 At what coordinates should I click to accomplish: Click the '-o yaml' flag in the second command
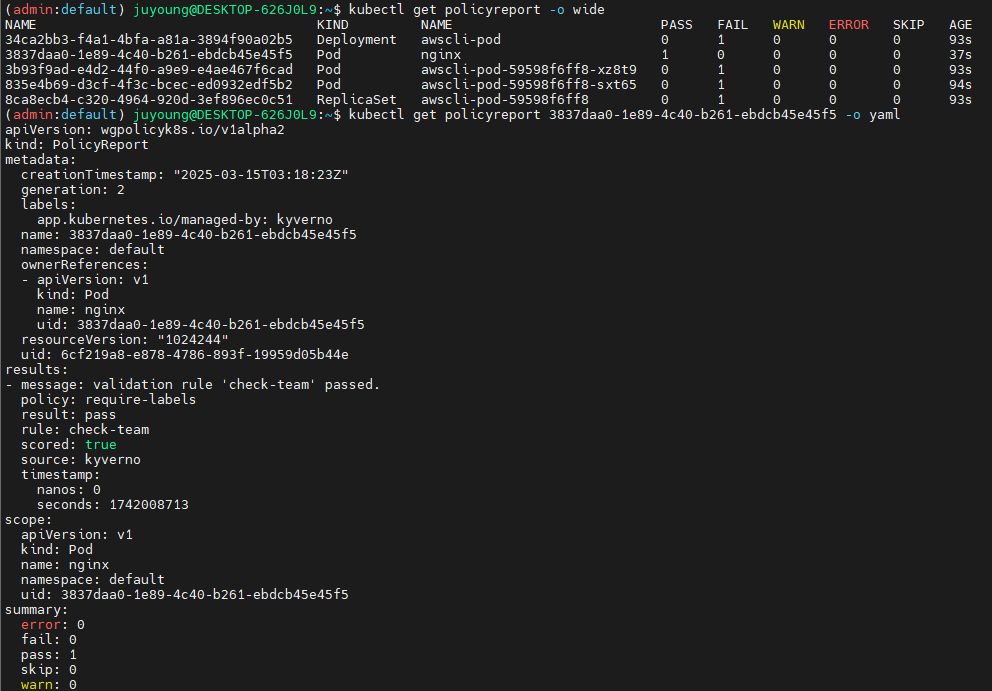(x=872, y=115)
